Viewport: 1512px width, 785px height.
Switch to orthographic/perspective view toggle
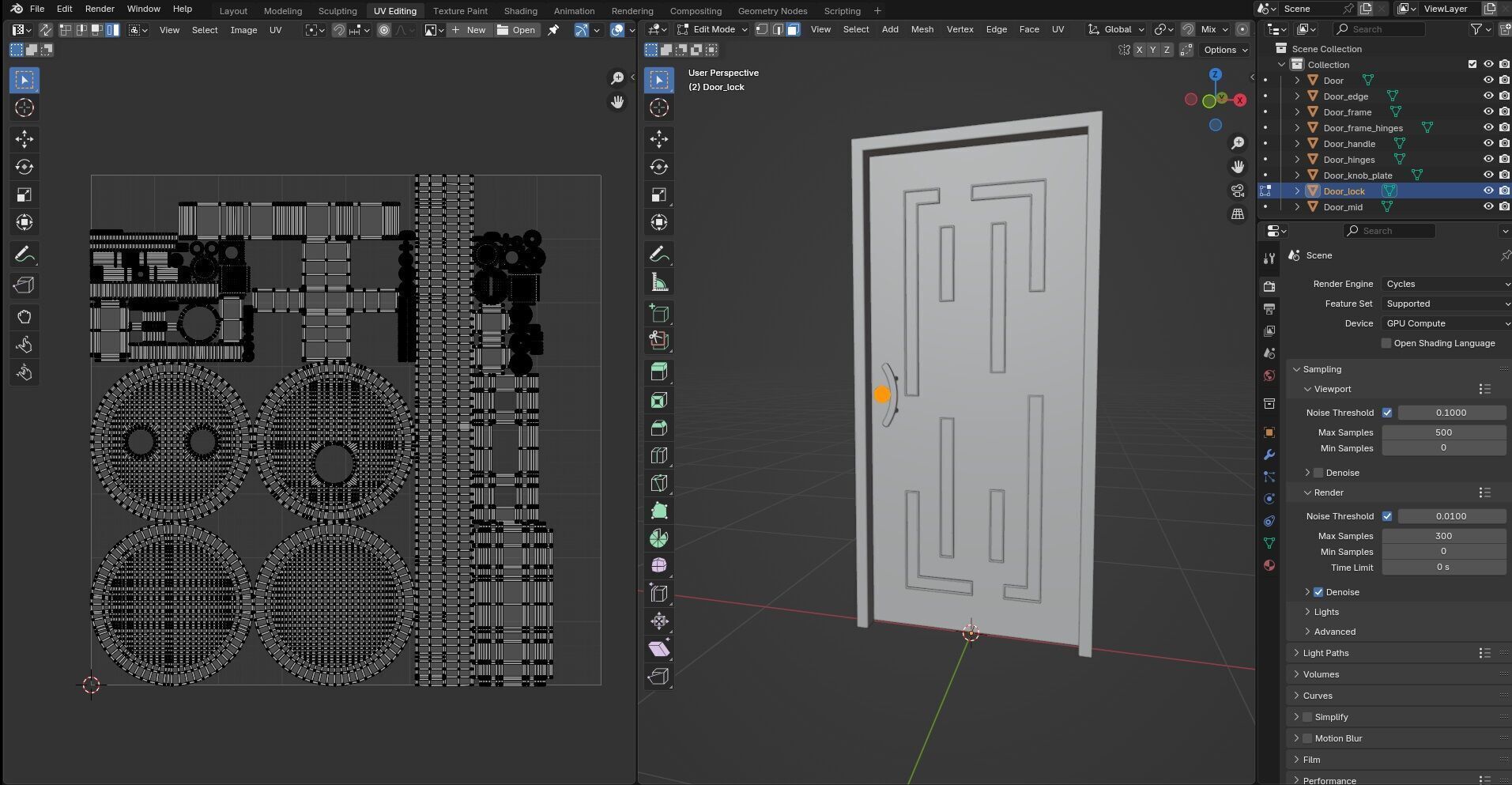click(1238, 214)
